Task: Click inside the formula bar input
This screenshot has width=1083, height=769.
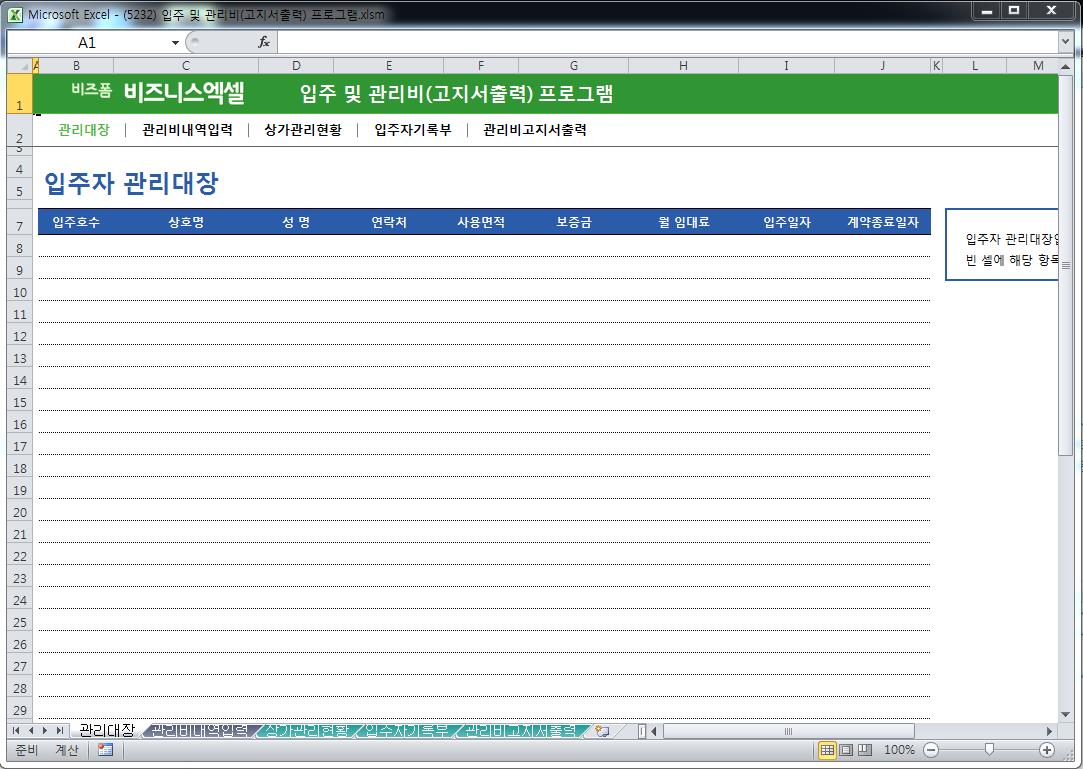Action: point(667,43)
